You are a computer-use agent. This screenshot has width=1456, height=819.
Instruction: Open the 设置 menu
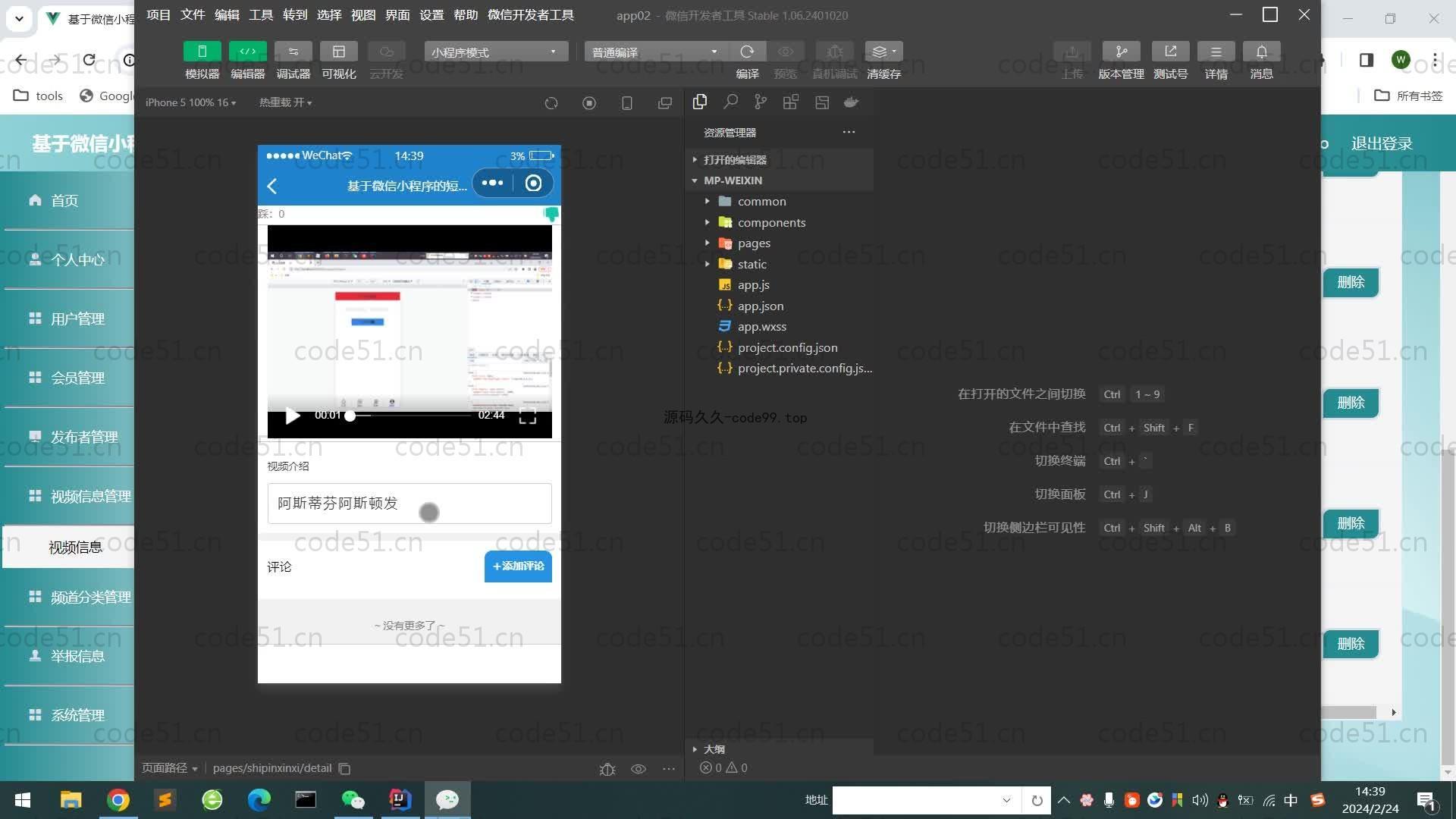click(431, 15)
